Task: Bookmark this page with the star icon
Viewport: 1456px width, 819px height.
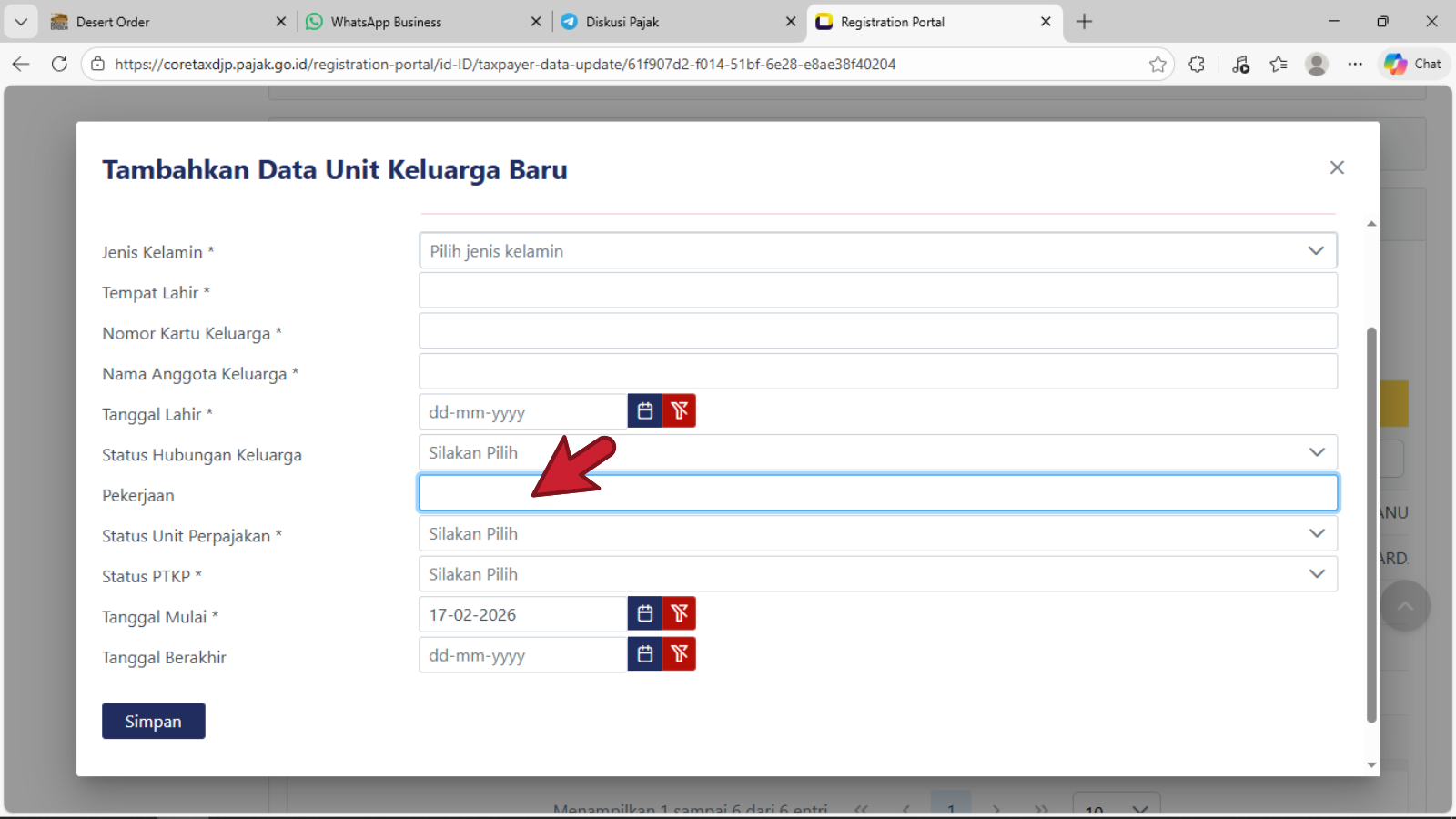Action: pyautogui.click(x=1158, y=65)
